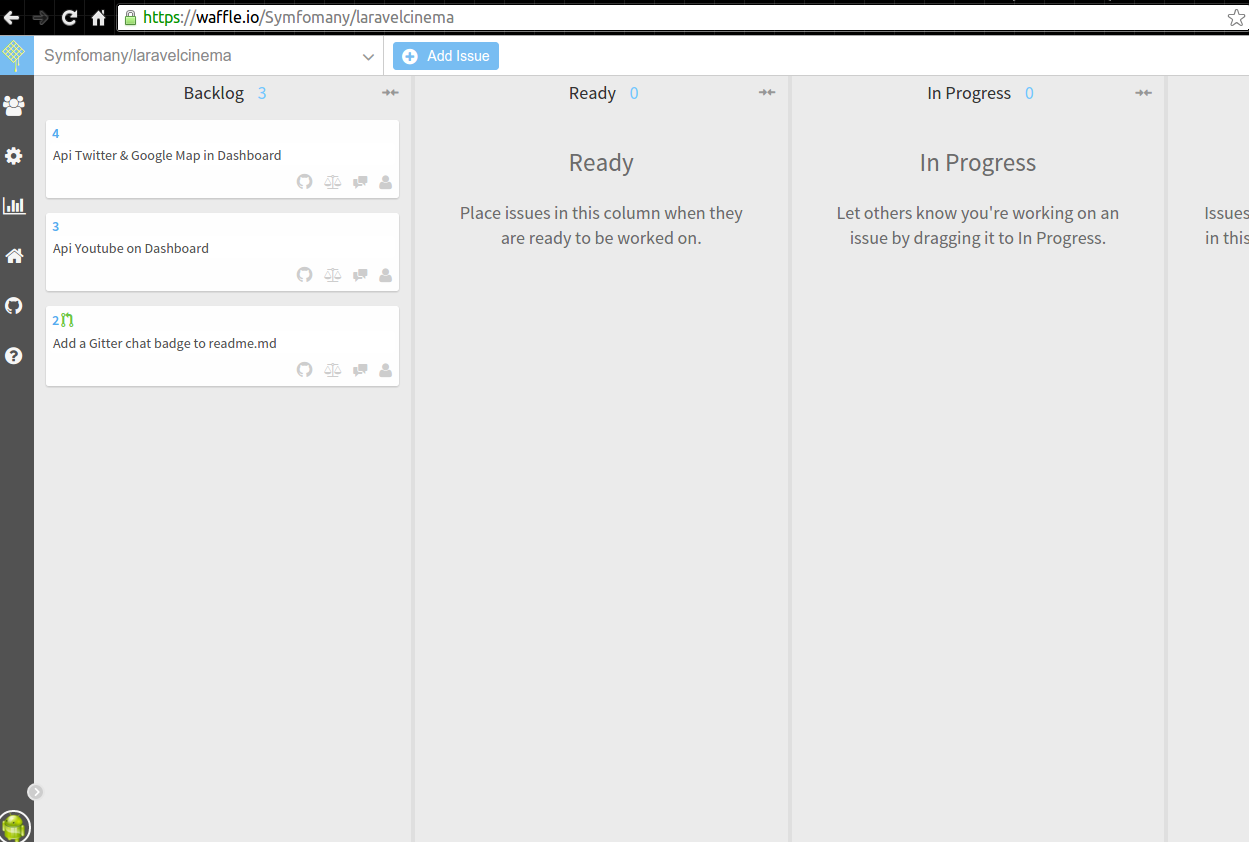Assign a user on Gitter badge card
Screen dimensions: 1249x842
tap(386, 370)
